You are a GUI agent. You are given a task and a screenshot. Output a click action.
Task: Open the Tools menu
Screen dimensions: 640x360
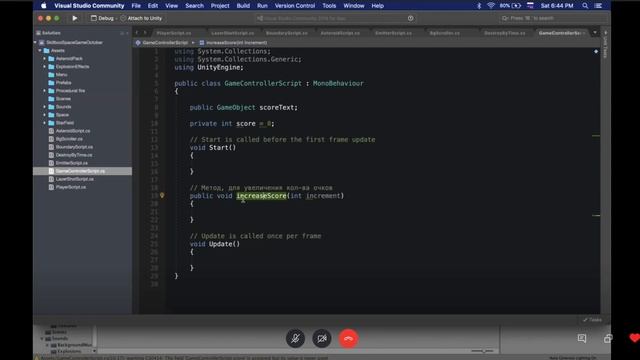(329, 6)
